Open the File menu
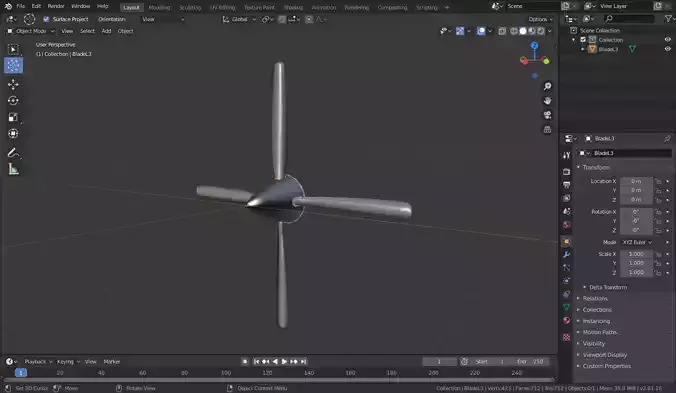Screen dimensions: 676x393 coord(21,6)
